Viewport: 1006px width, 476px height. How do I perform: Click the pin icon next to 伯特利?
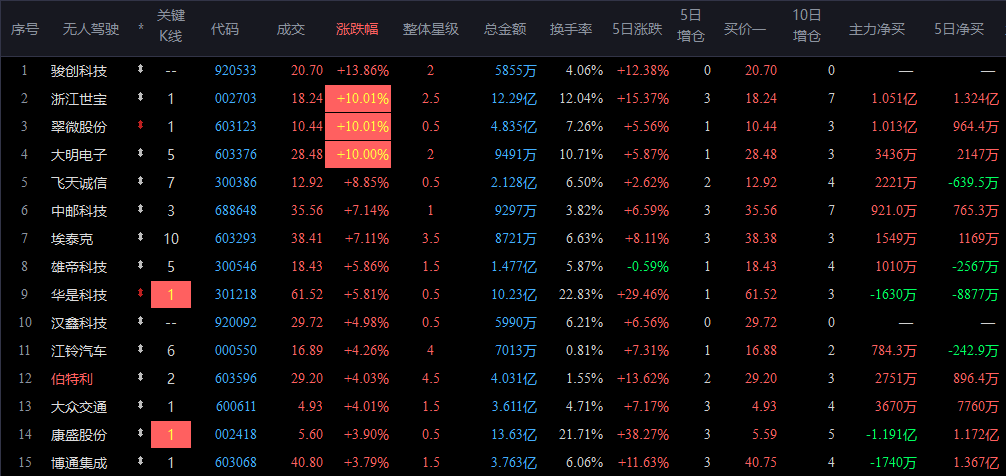pos(141,378)
